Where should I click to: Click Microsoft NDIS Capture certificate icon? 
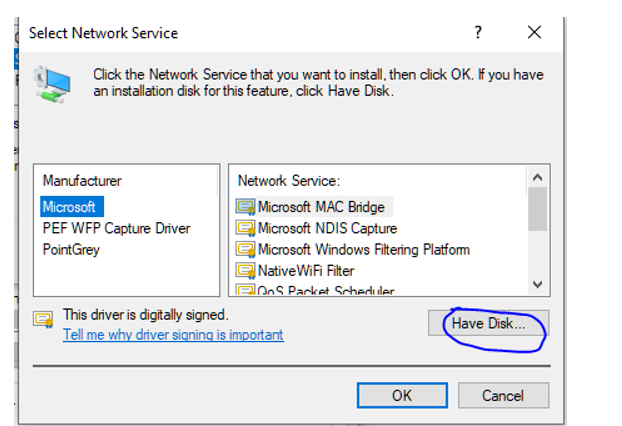click(x=246, y=228)
